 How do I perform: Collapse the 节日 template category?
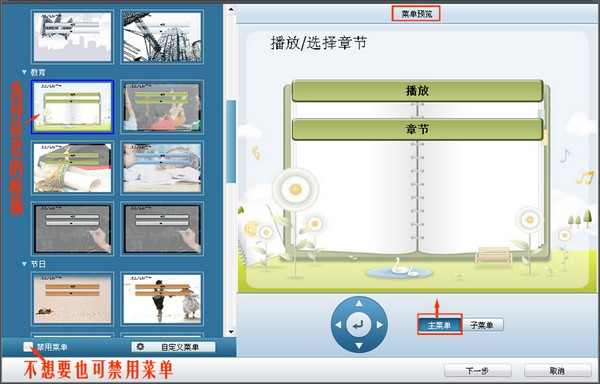click(x=24, y=264)
